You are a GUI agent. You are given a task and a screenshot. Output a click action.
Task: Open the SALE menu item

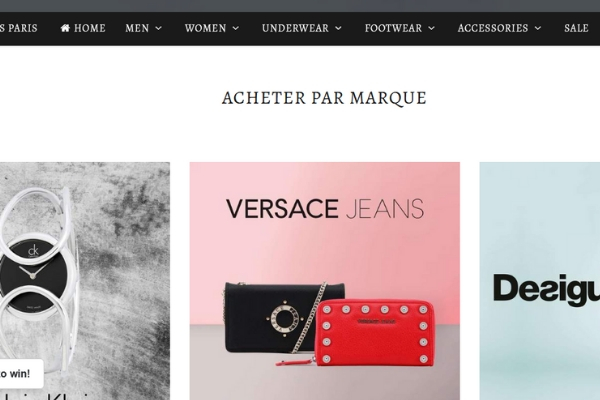pyautogui.click(x=576, y=28)
